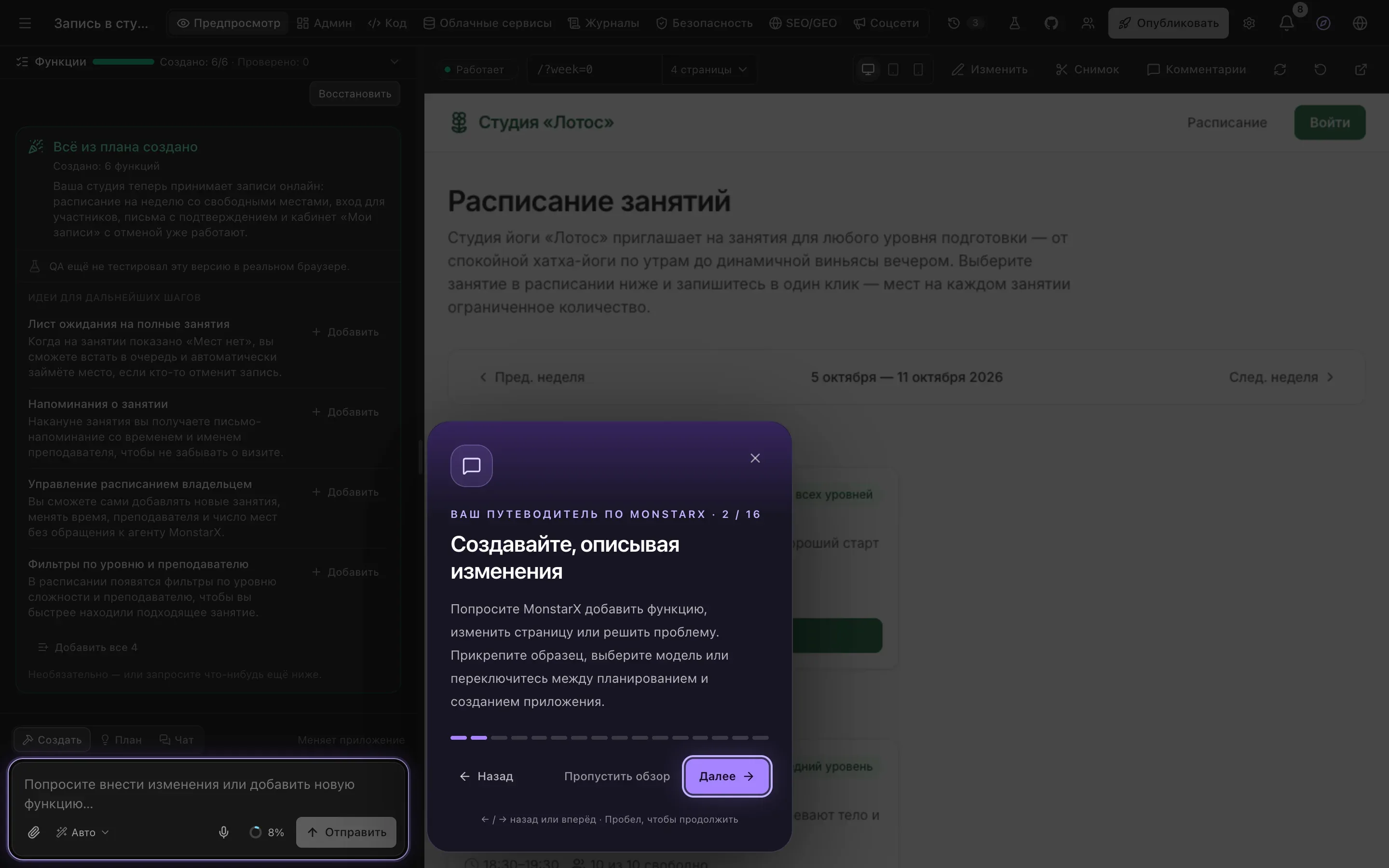
Task: Select the Создать mode
Action: coord(52,739)
